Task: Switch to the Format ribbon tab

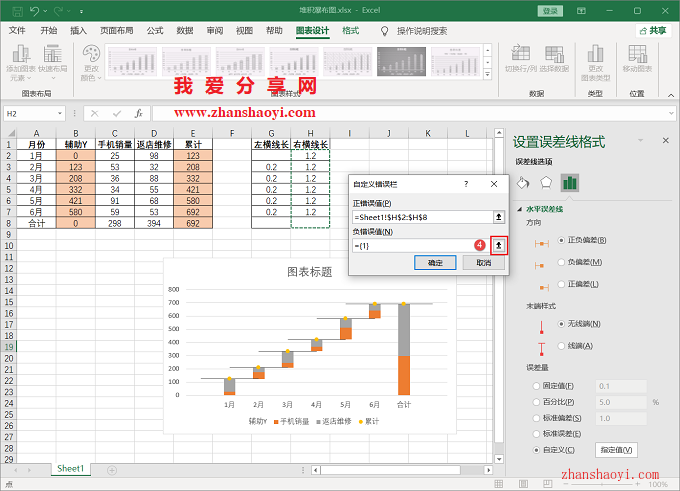Action: click(350, 30)
